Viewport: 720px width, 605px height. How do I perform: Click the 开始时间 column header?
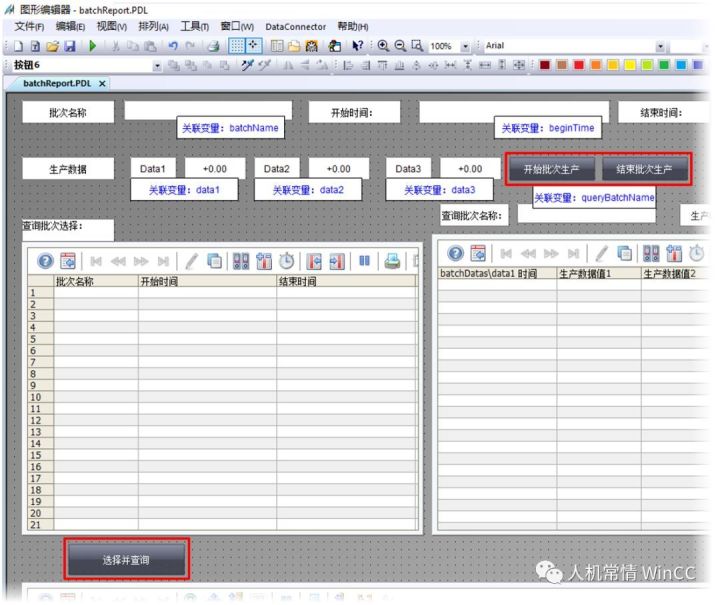coord(207,281)
